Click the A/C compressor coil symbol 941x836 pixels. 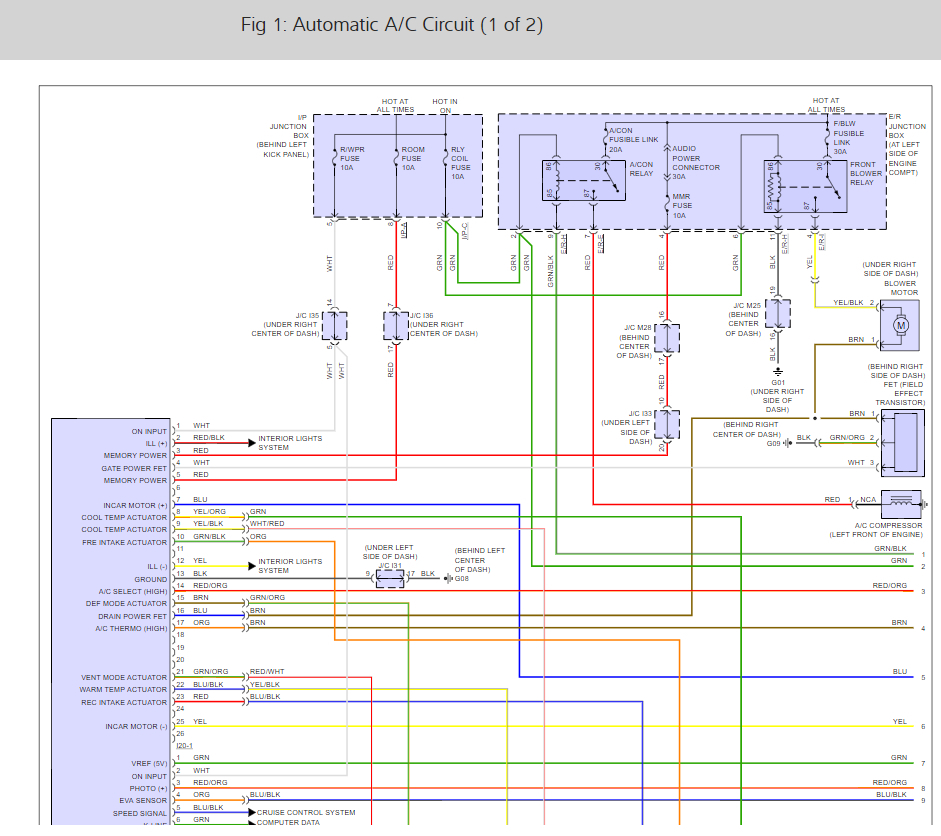coord(901,505)
